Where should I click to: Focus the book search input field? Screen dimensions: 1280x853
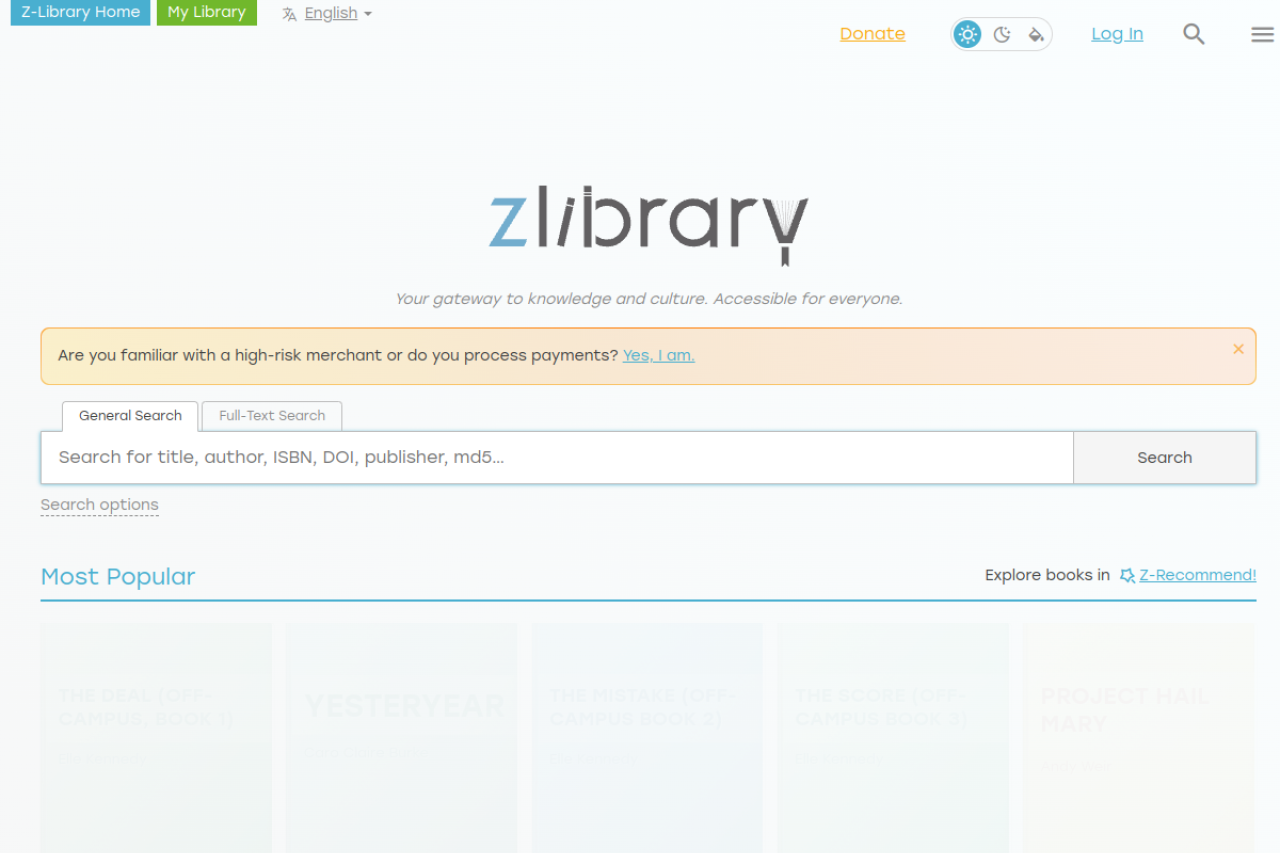coord(557,457)
